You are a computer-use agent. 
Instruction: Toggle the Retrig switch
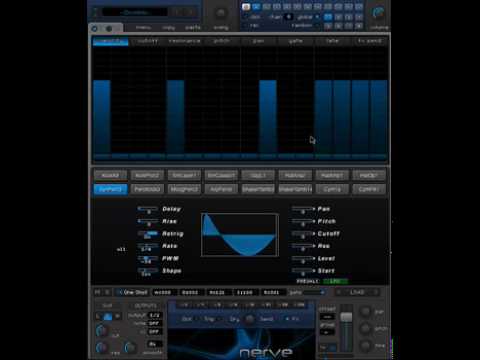click(x=148, y=234)
